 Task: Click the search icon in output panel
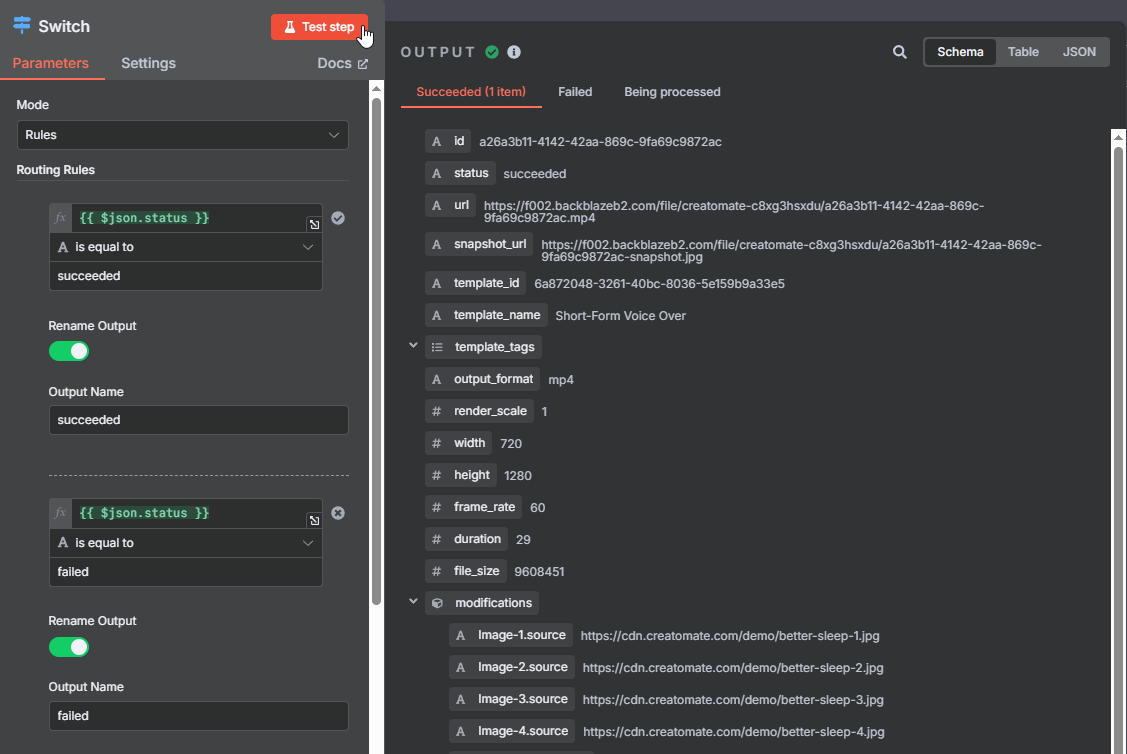pyautogui.click(x=900, y=52)
